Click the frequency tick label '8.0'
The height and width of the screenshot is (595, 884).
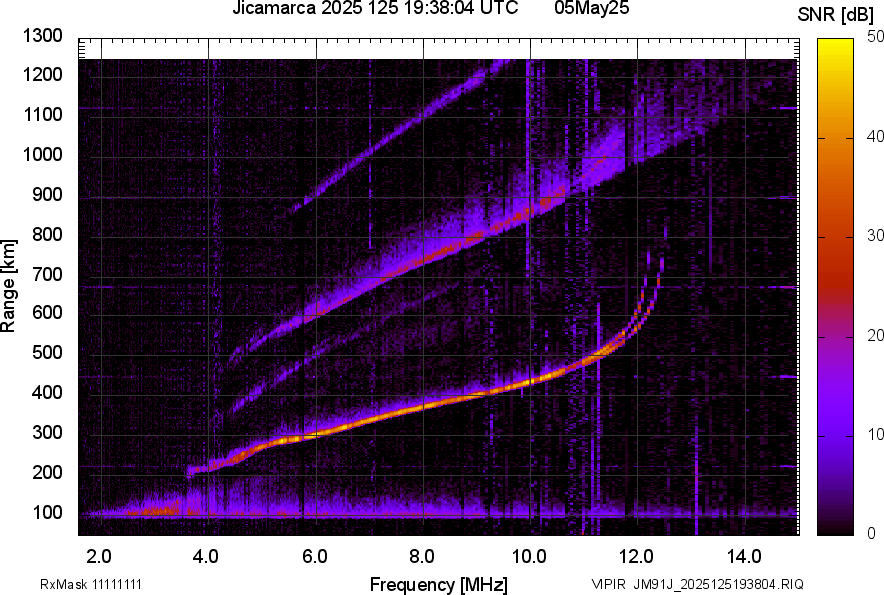click(422, 556)
